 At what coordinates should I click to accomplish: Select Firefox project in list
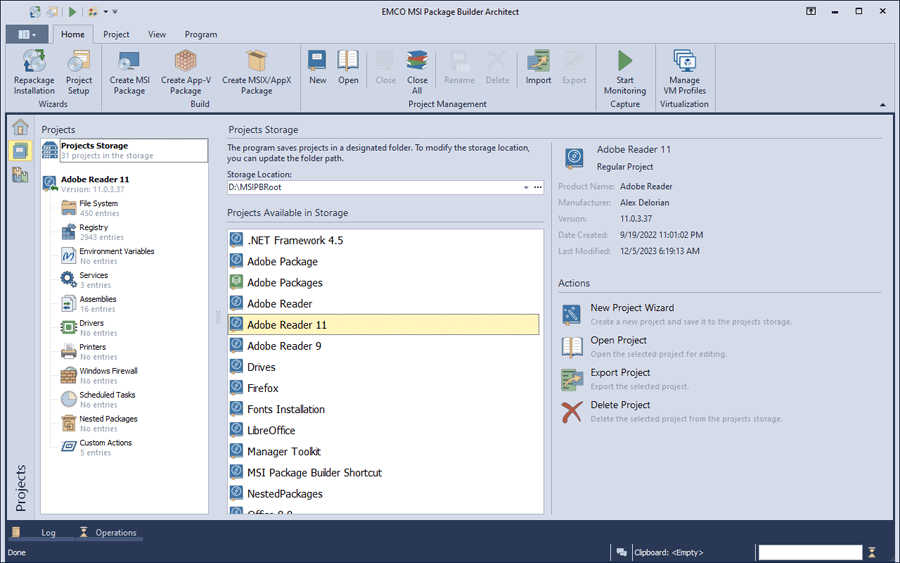coord(383,388)
